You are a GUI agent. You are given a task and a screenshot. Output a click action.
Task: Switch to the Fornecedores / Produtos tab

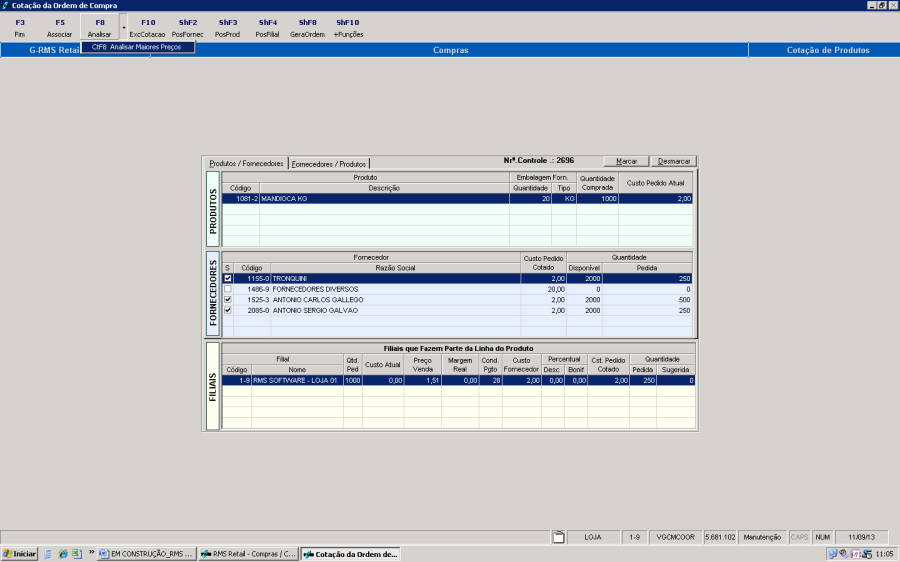point(329,164)
